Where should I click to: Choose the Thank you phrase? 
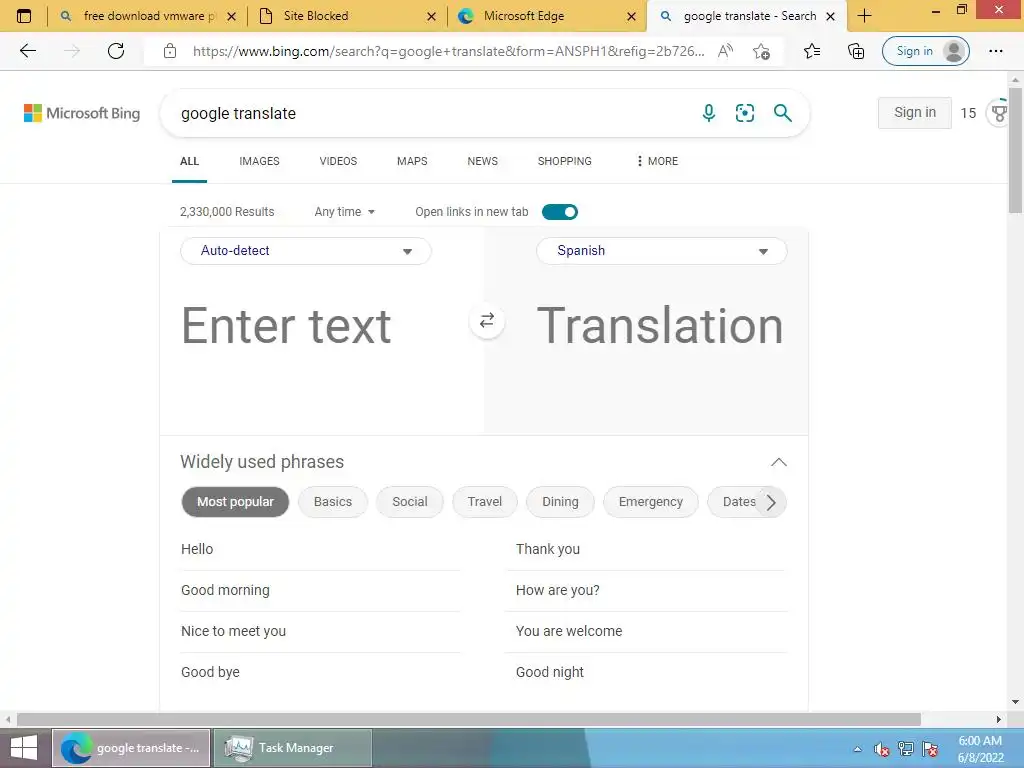pyautogui.click(x=548, y=549)
